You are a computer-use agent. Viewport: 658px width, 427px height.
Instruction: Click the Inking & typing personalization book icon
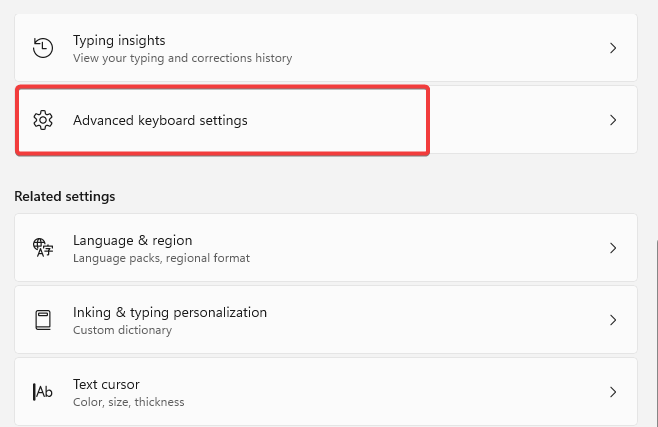tap(43, 320)
